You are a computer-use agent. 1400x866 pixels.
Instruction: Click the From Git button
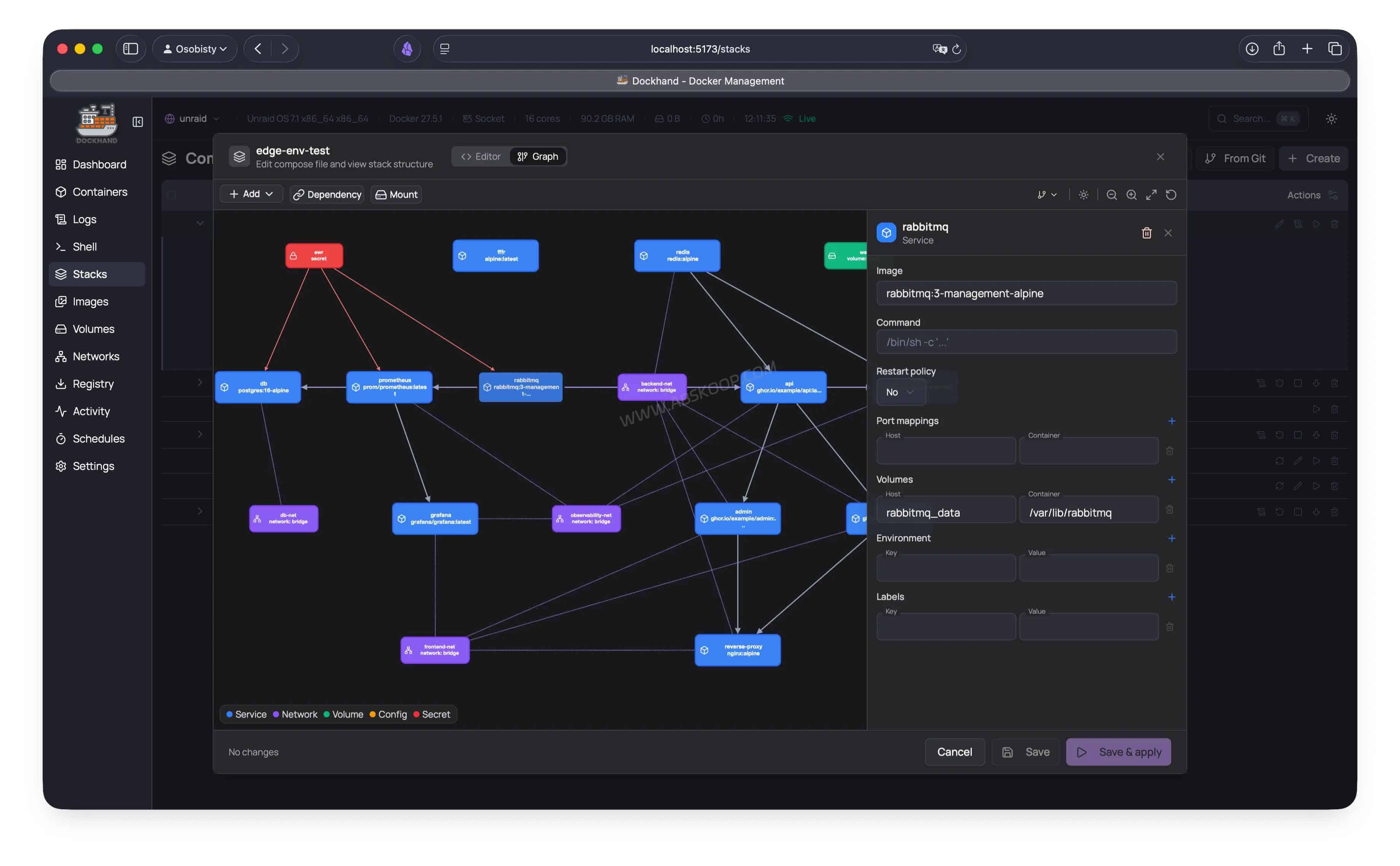click(x=1236, y=159)
